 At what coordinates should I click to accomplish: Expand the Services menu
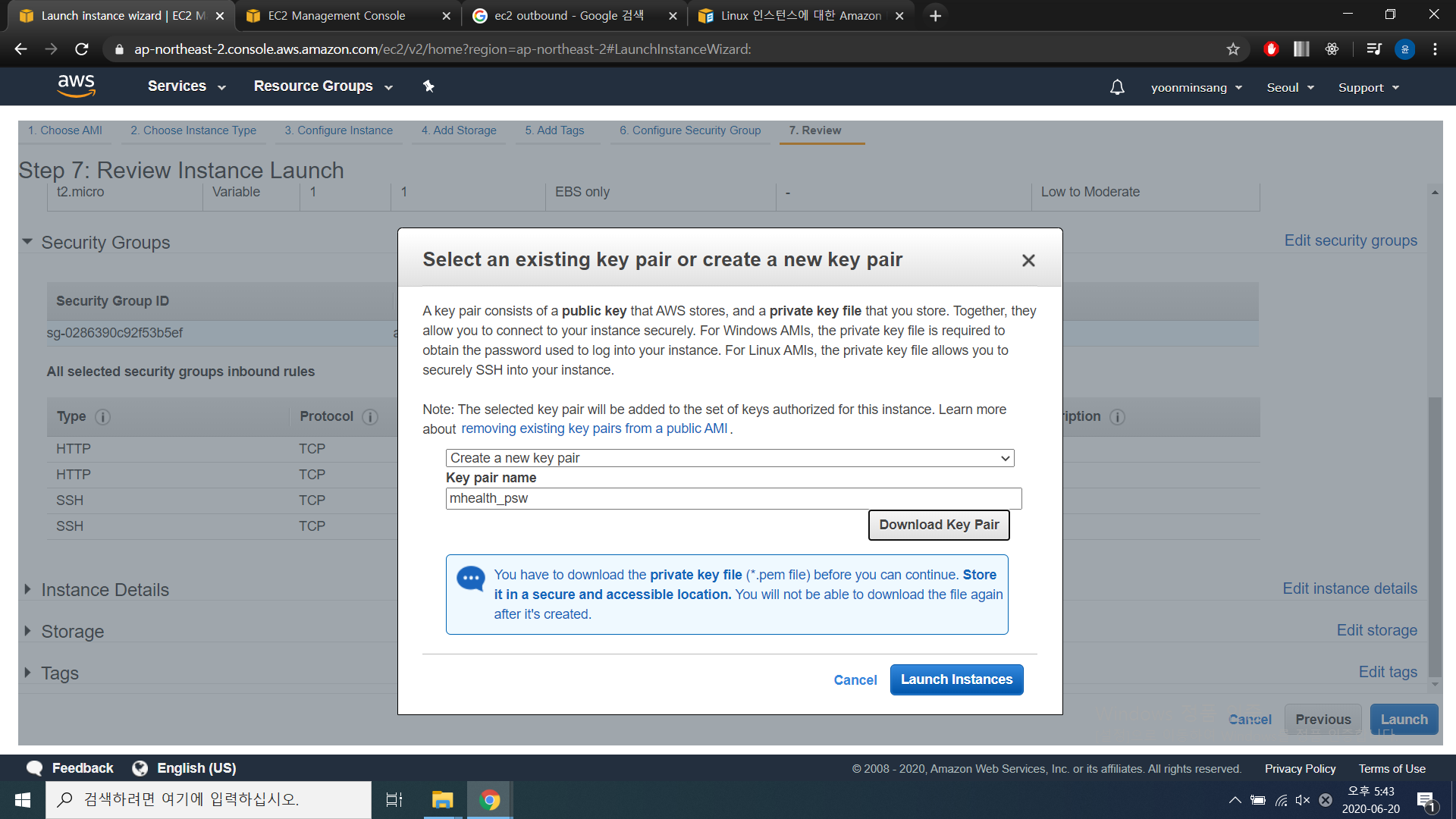tap(187, 86)
